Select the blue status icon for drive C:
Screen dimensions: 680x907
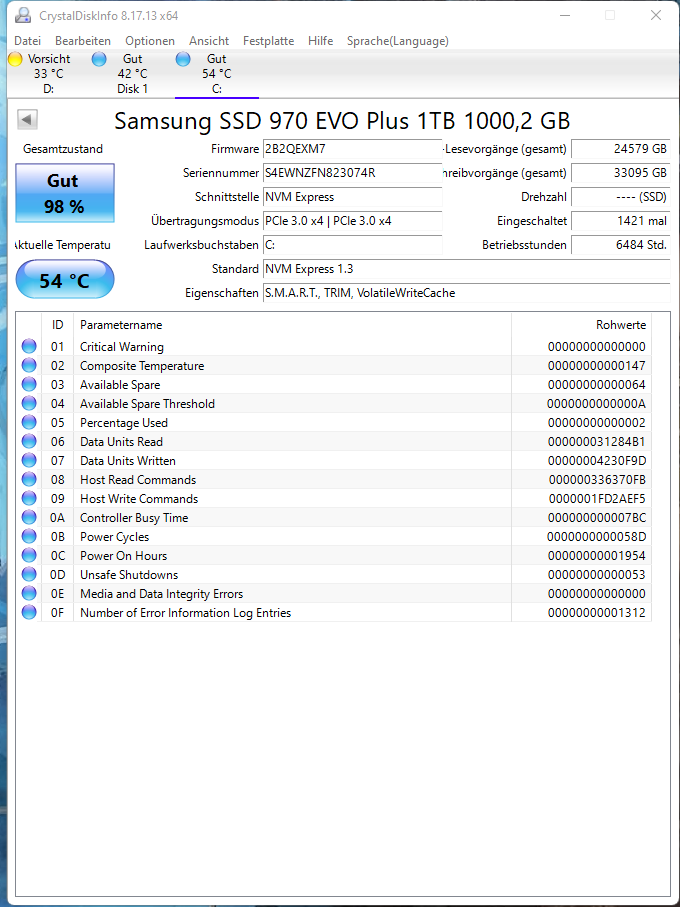183,59
